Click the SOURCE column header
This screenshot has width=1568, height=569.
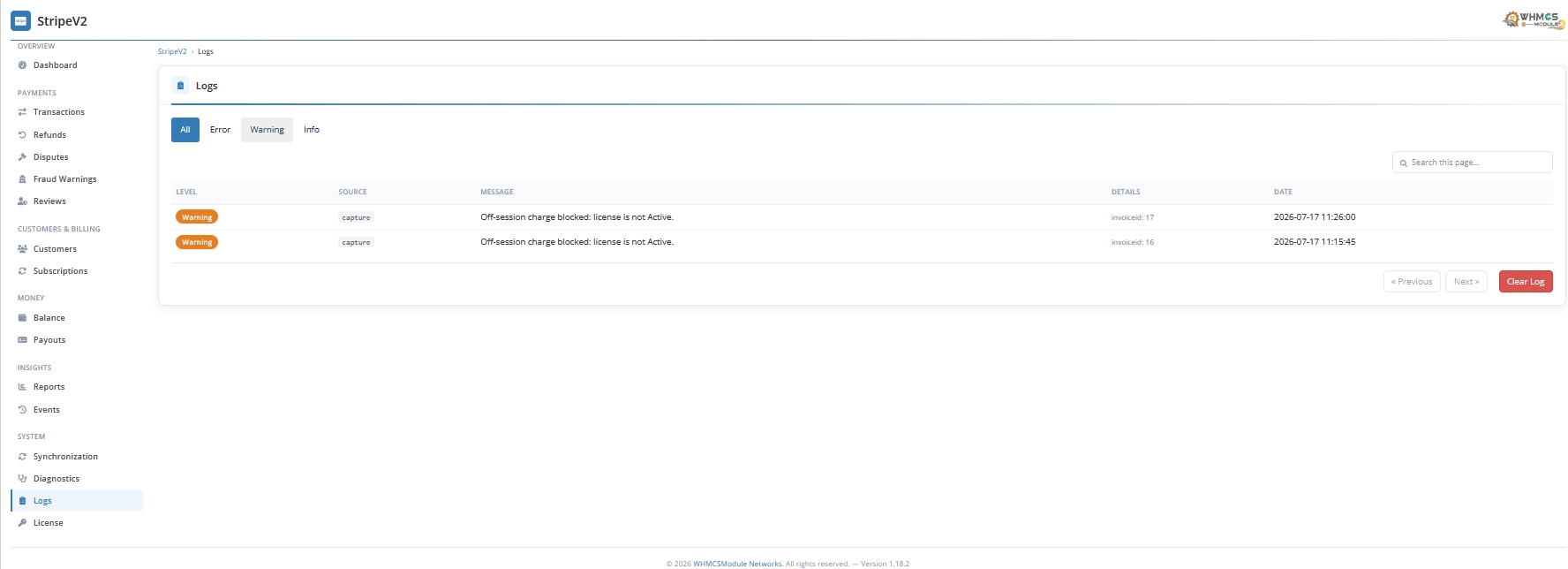tap(352, 192)
